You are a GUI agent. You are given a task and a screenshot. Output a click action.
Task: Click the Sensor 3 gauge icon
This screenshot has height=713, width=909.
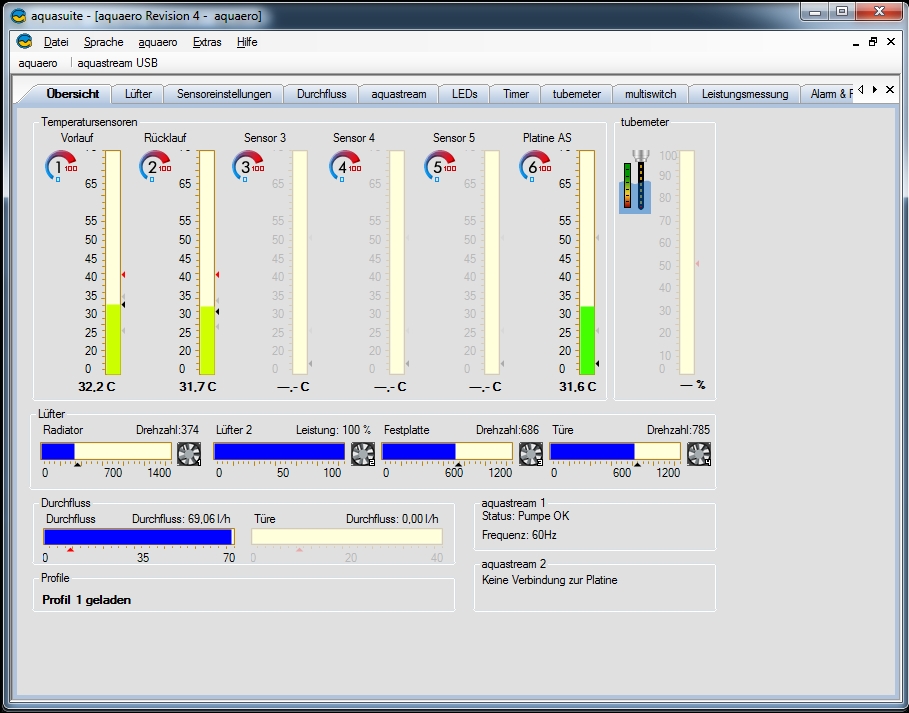(249, 166)
